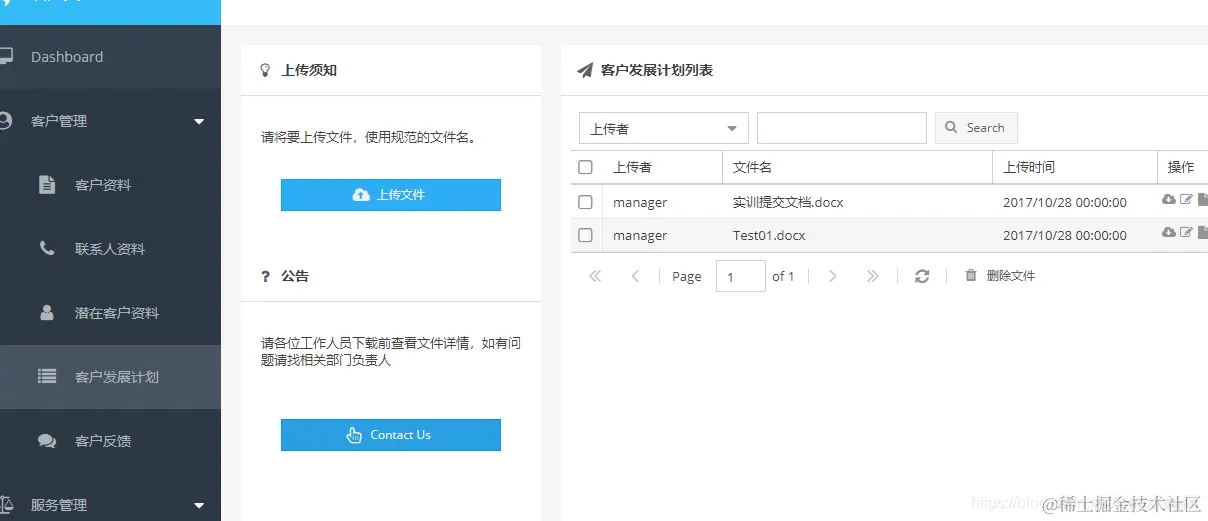Refresh the file list

(922, 276)
